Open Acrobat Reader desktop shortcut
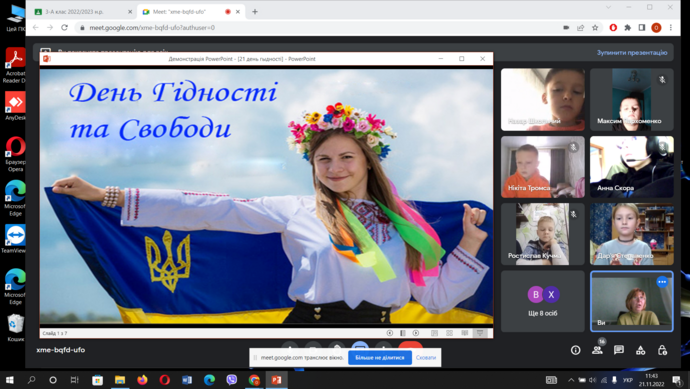The height and width of the screenshot is (389, 690). click(15, 65)
